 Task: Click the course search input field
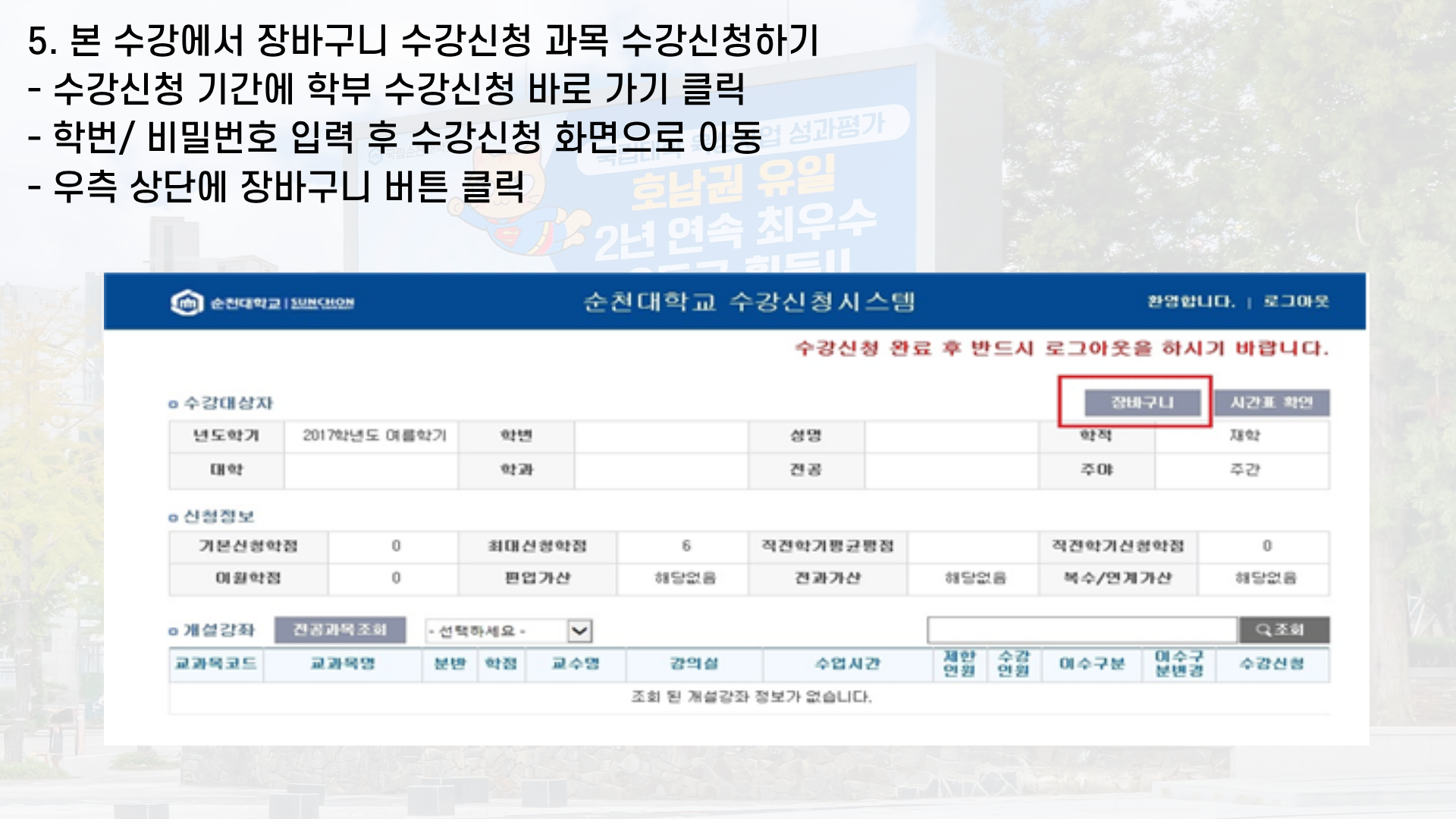tap(1082, 630)
